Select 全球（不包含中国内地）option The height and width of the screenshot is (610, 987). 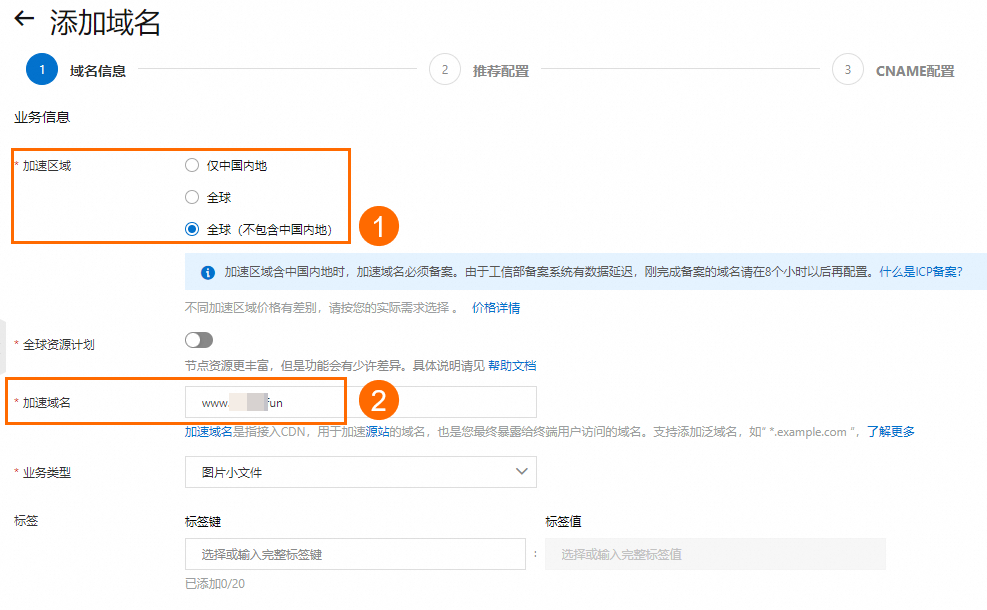click(x=191, y=227)
